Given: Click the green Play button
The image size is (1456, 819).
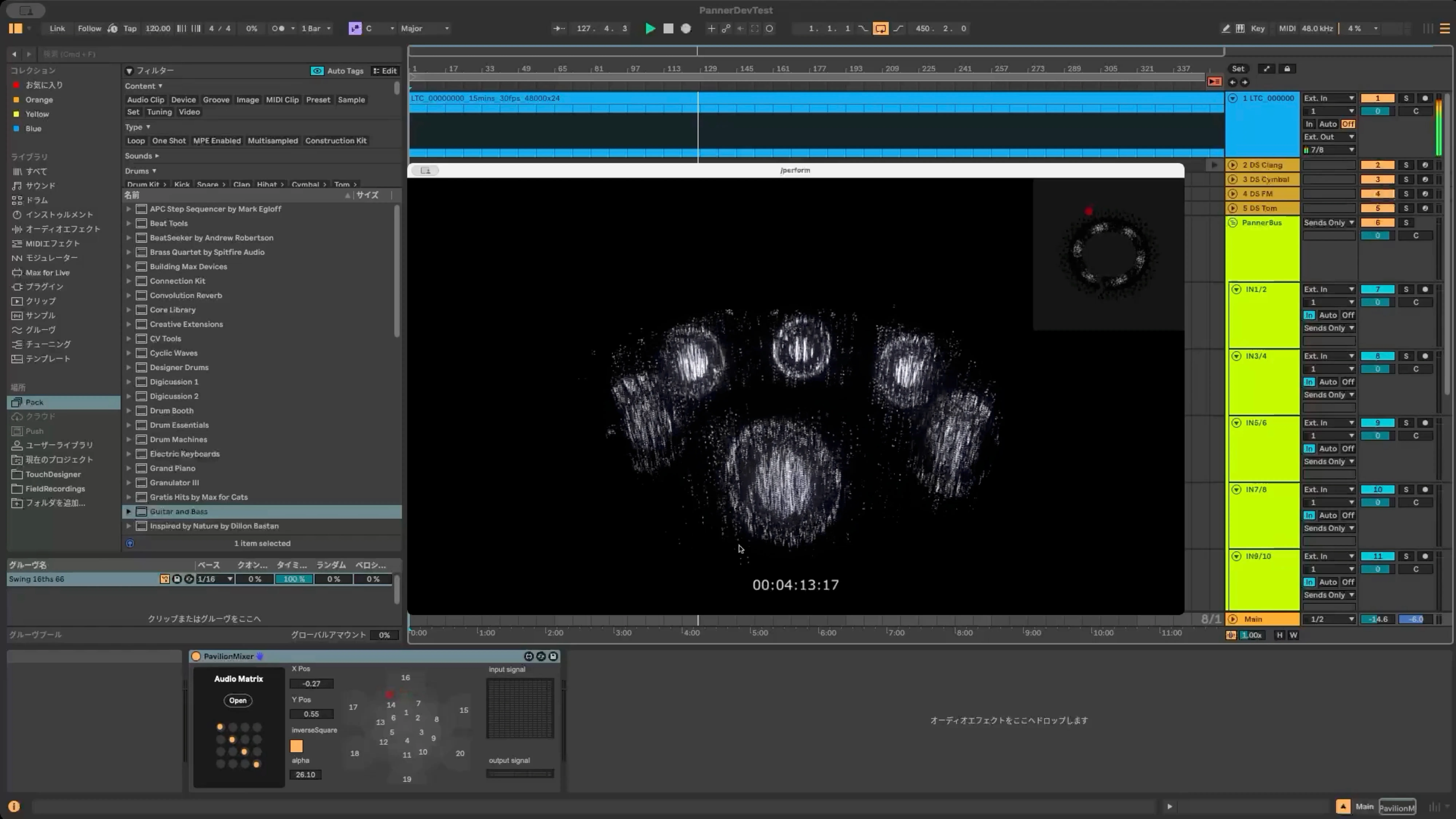Looking at the screenshot, I should 650,28.
